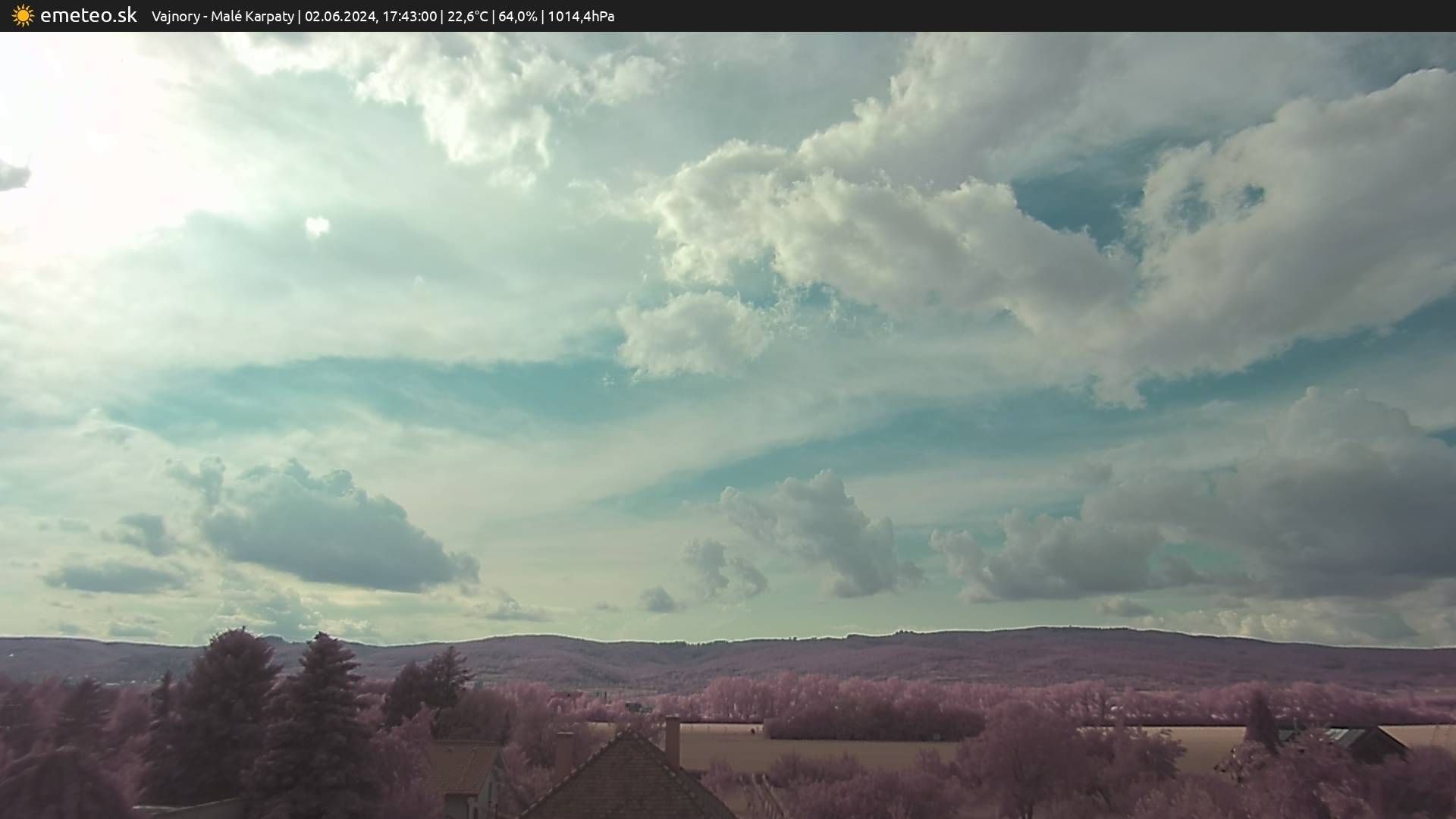Click the brick chimney on the center roof
The height and width of the screenshot is (819, 1456).
pos(672,741)
